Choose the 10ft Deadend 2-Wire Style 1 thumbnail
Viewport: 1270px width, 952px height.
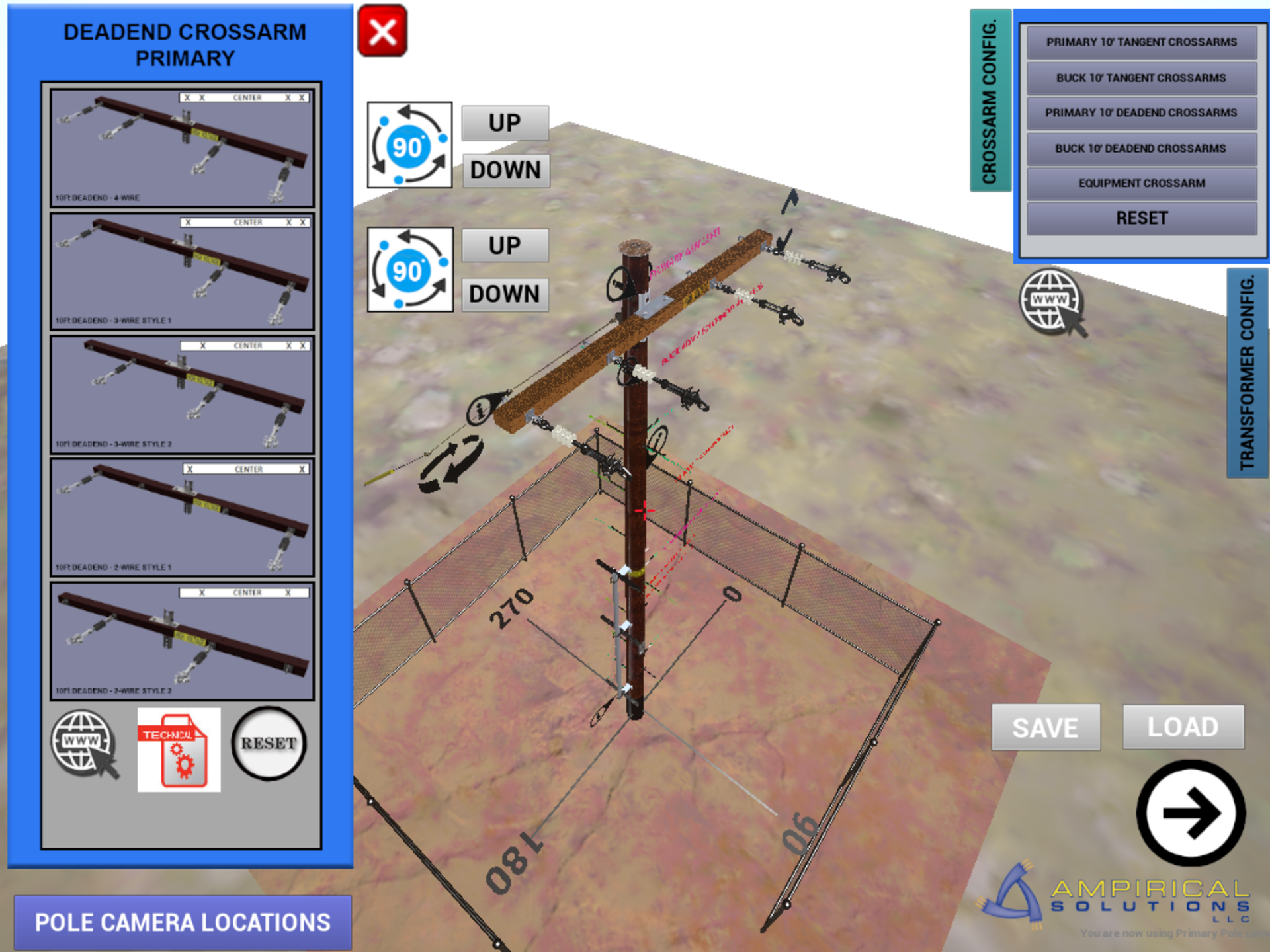tap(182, 518)
